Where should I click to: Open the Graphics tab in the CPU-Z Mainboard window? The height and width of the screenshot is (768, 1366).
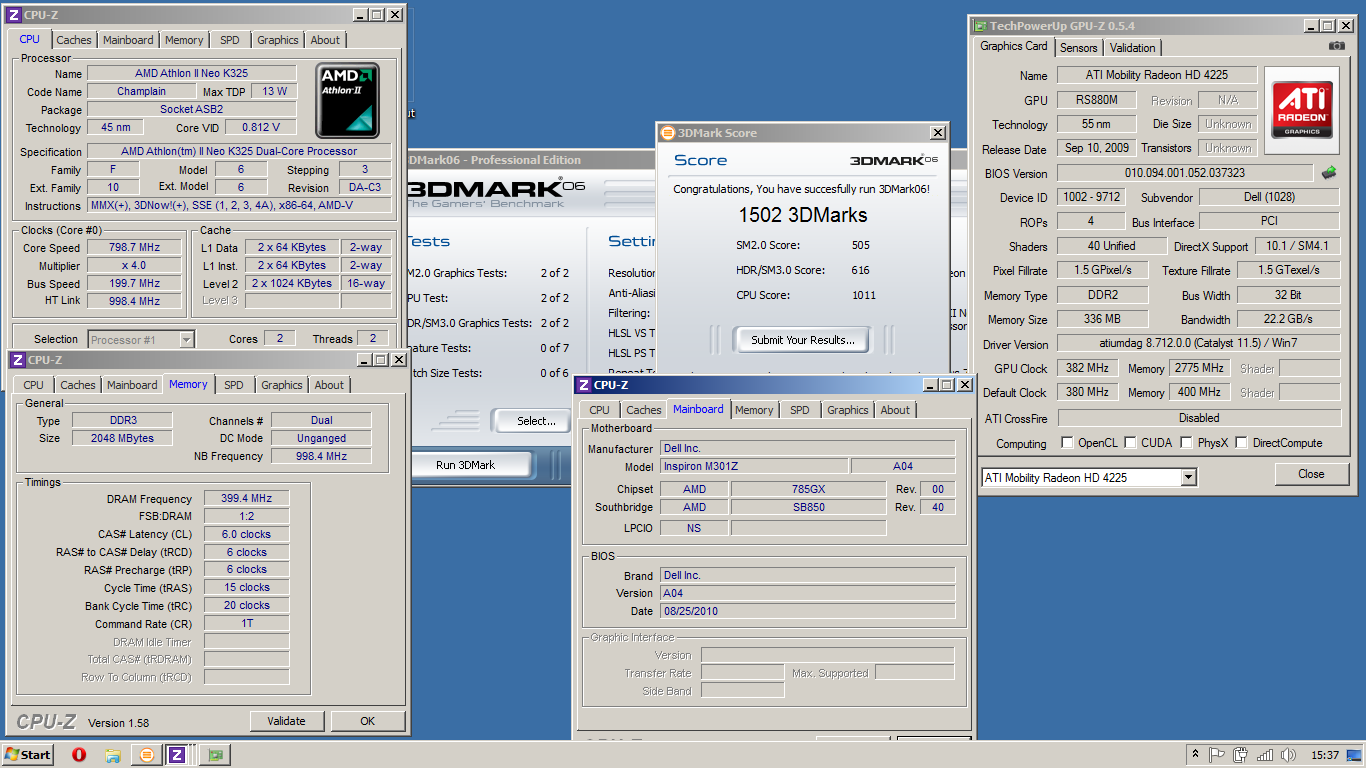click(x=848, y=410)
